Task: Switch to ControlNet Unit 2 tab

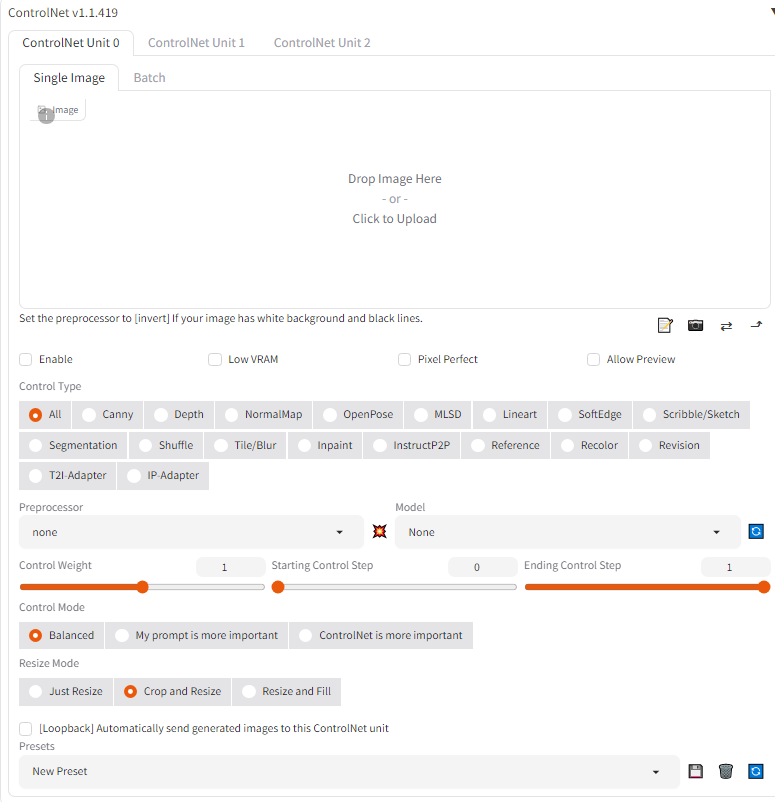Action: tap(322, 43)
